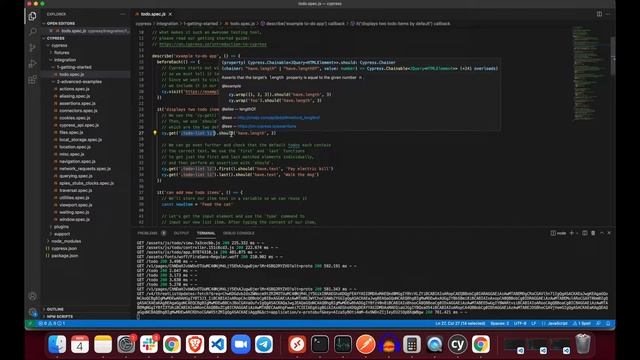Collapse the integration folder
Viewport: 640px width, 360px height.
coord(87,60)
